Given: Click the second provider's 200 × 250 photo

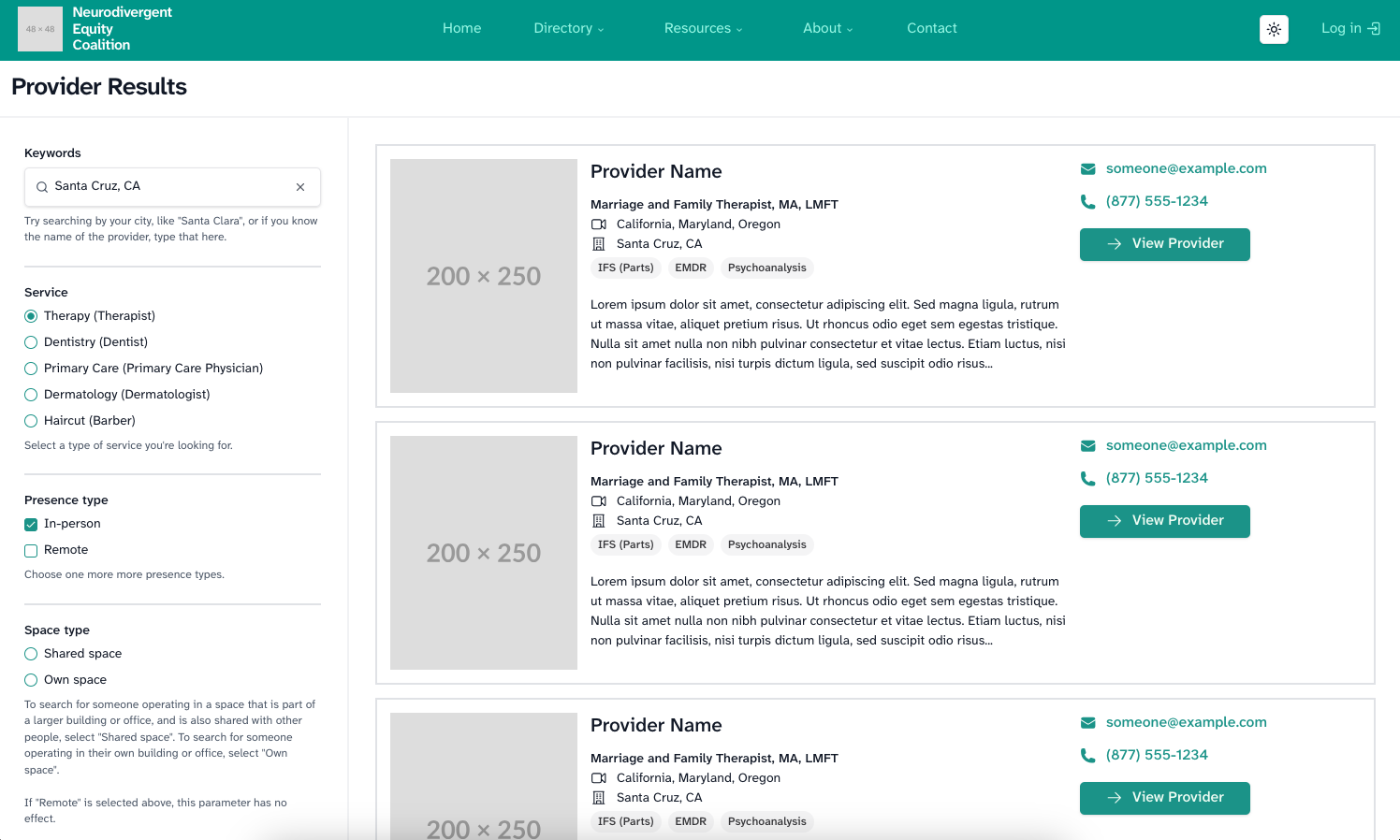Looking at the screenshot, I should point(484,553).
